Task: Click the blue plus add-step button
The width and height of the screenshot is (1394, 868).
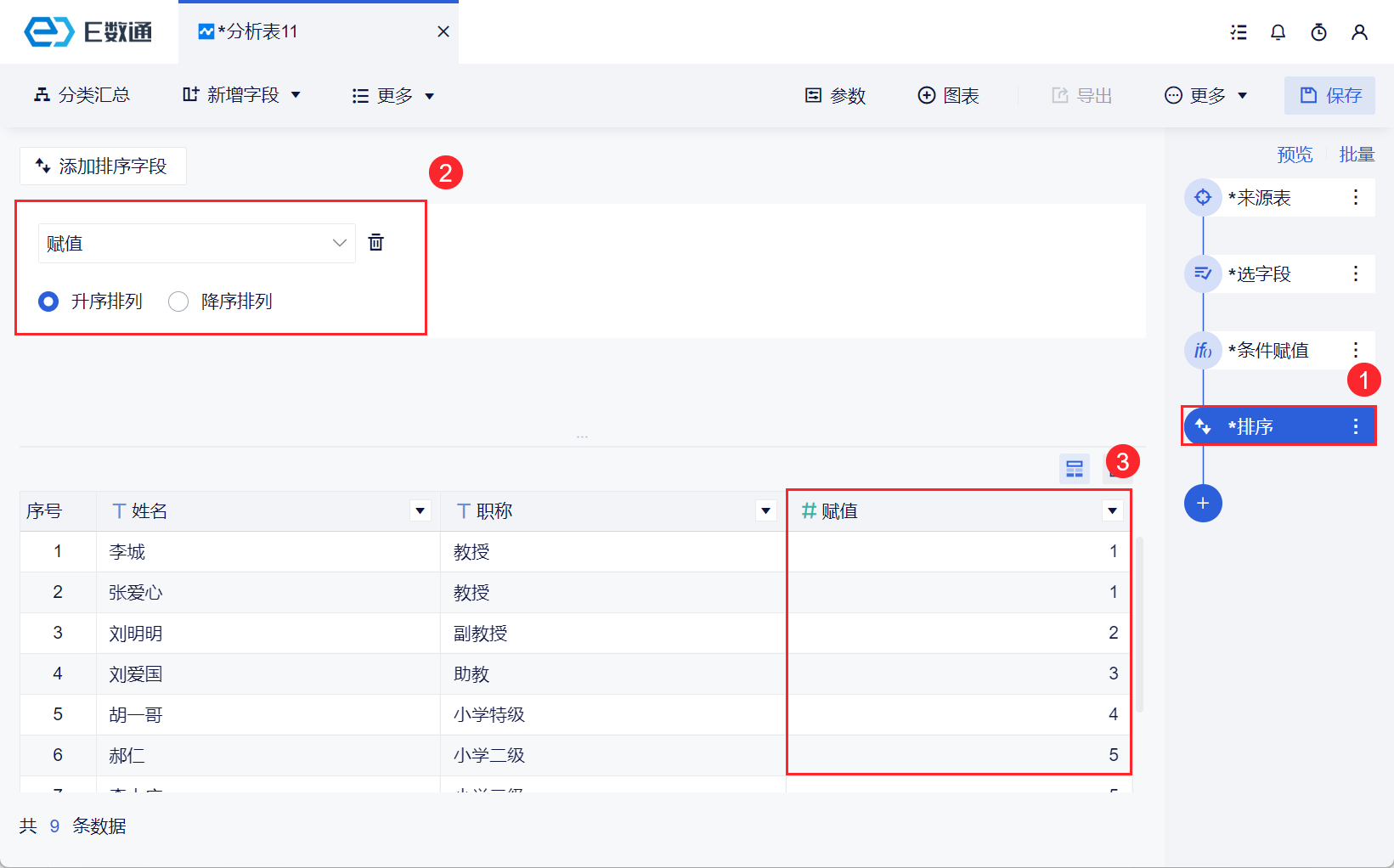Action: [1203, 504]
